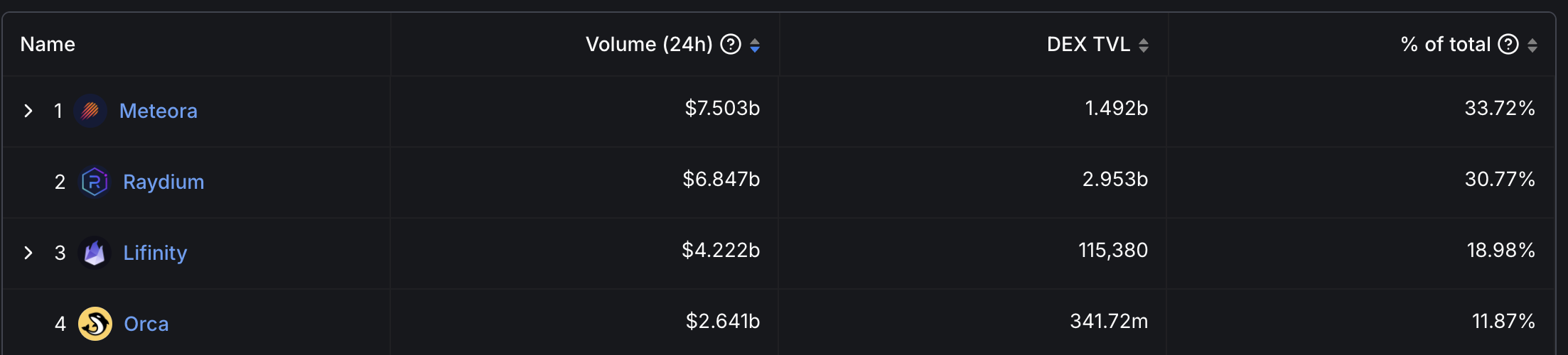1568x355 pixels.
Task: Click the Volume (24h) help icon
Action: point(731,45)
